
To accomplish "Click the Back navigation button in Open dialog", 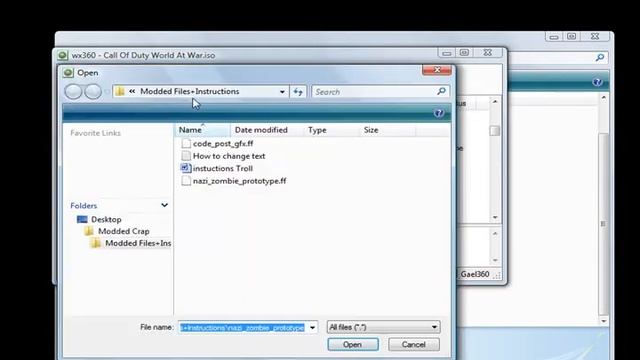I will [x=73, y=91].
